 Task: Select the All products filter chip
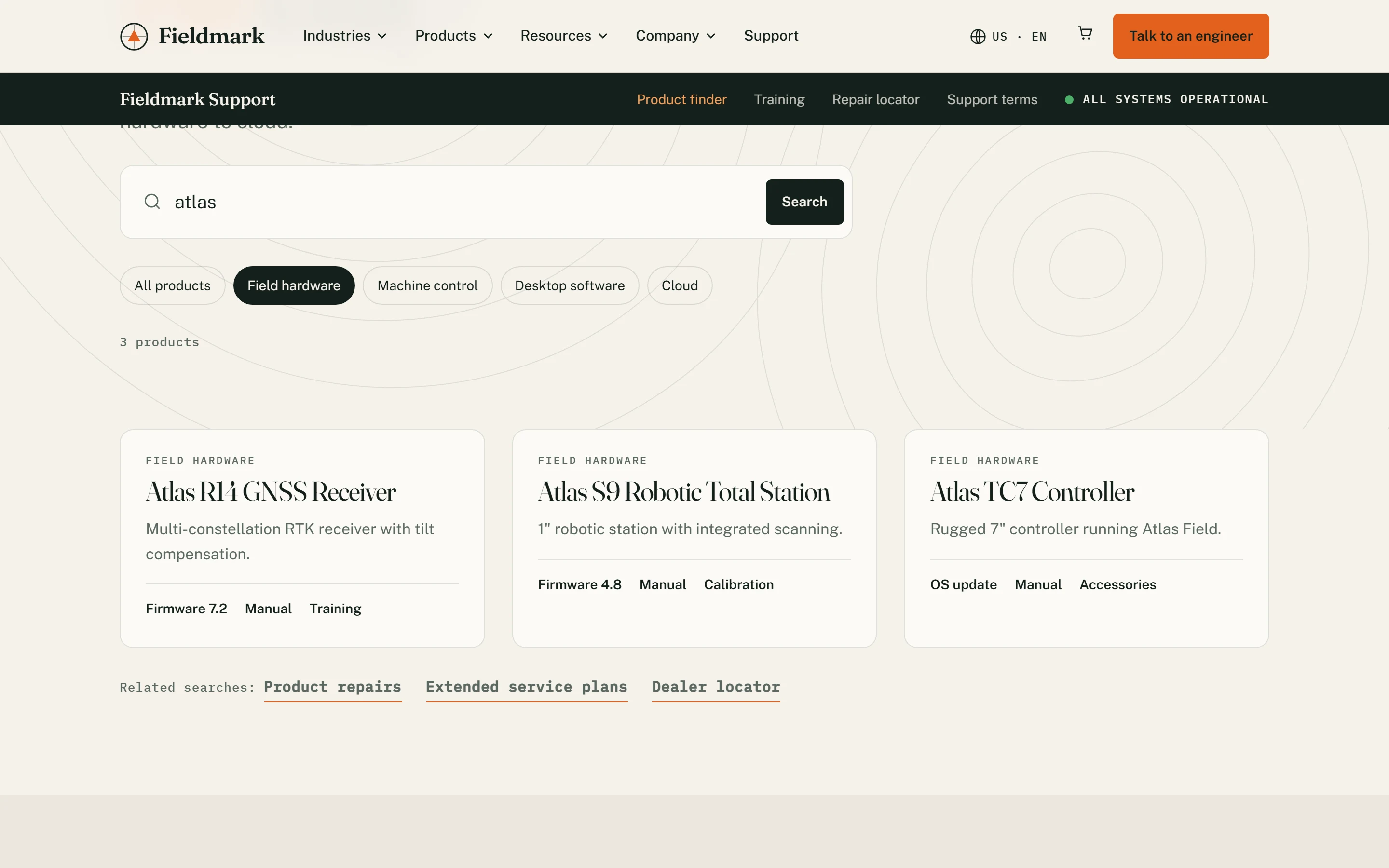tap(172, 285)
